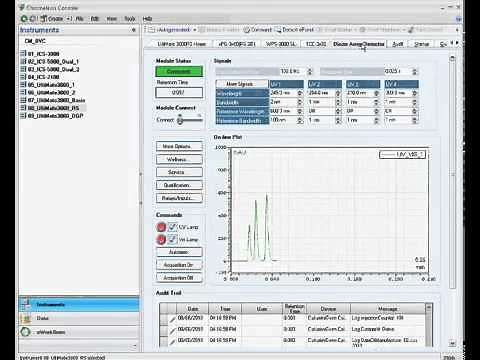Switch to WPS-3000 SL tab
The height and width of the screenshot is (360, 480).
point(281,44)
